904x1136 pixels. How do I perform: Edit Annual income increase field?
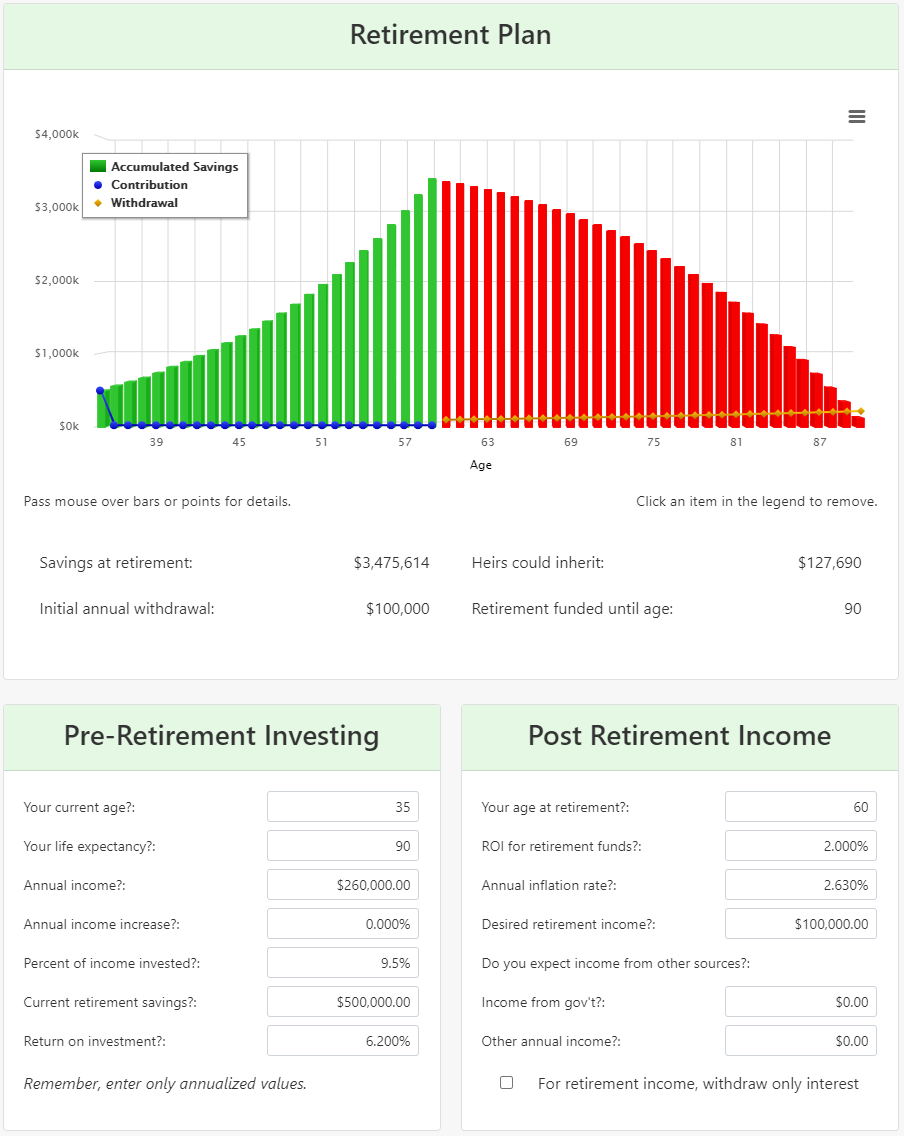tap(343, 924)
